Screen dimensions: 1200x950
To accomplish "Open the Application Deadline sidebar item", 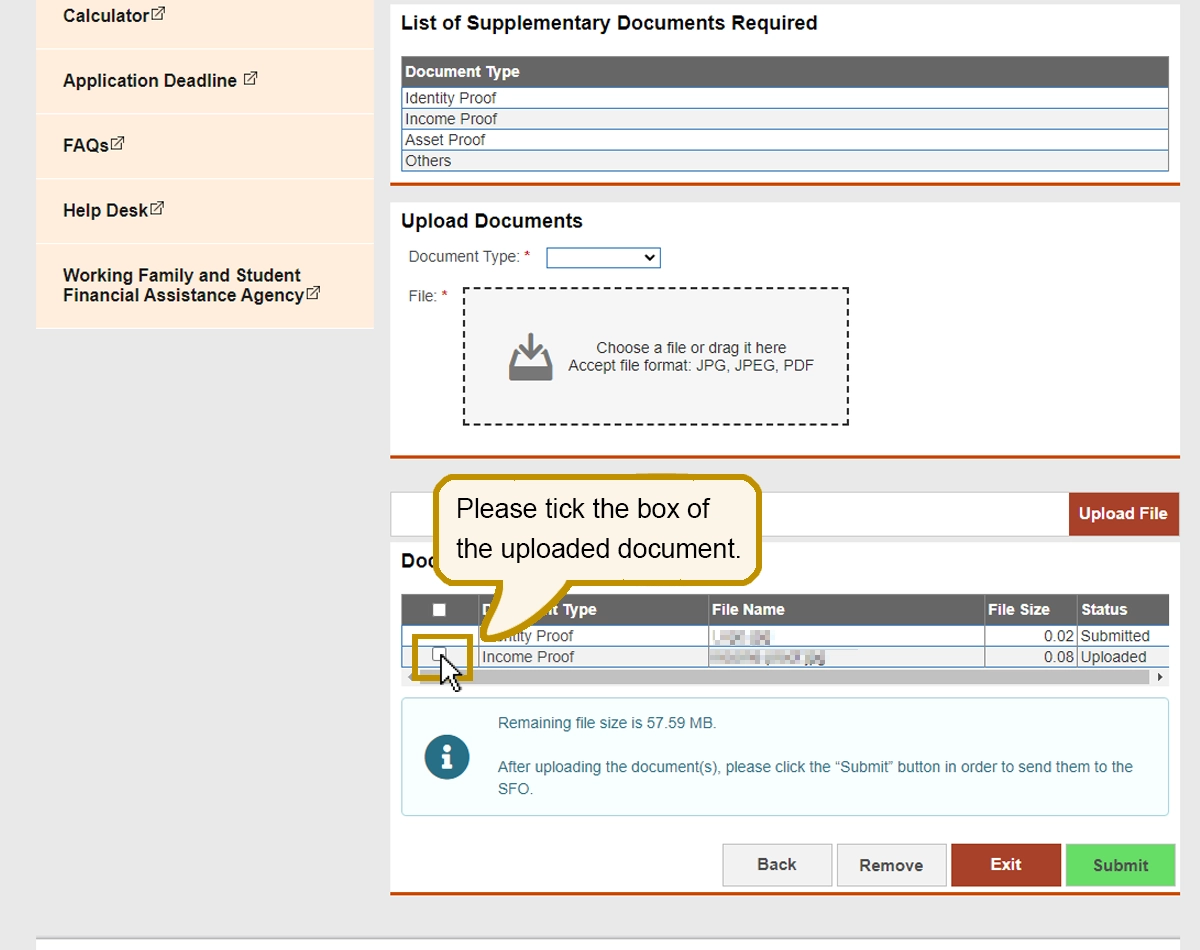I will [150, 81].
